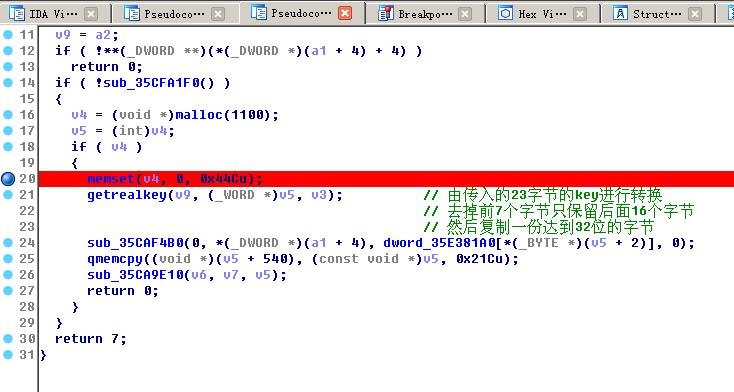The width and height of the screenshot is (734, 392).
Task: Toggle breakpoint dot on line 18
Action: [x=7, y=147]
